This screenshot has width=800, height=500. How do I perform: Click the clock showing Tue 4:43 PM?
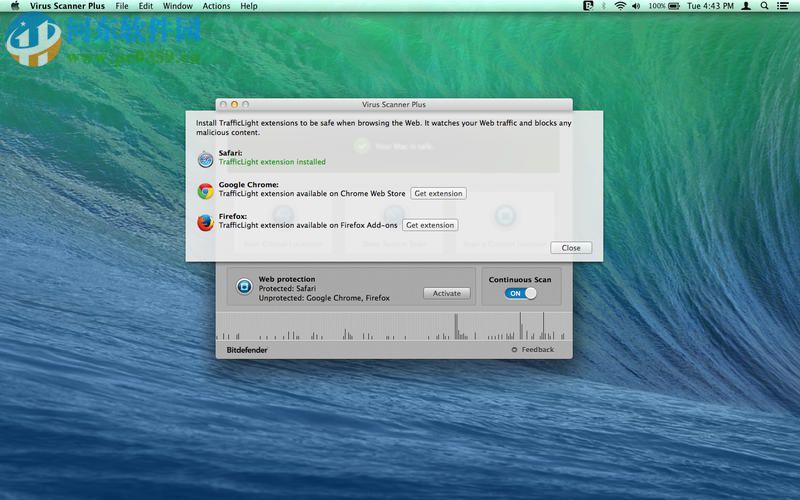tap(710, 6)
